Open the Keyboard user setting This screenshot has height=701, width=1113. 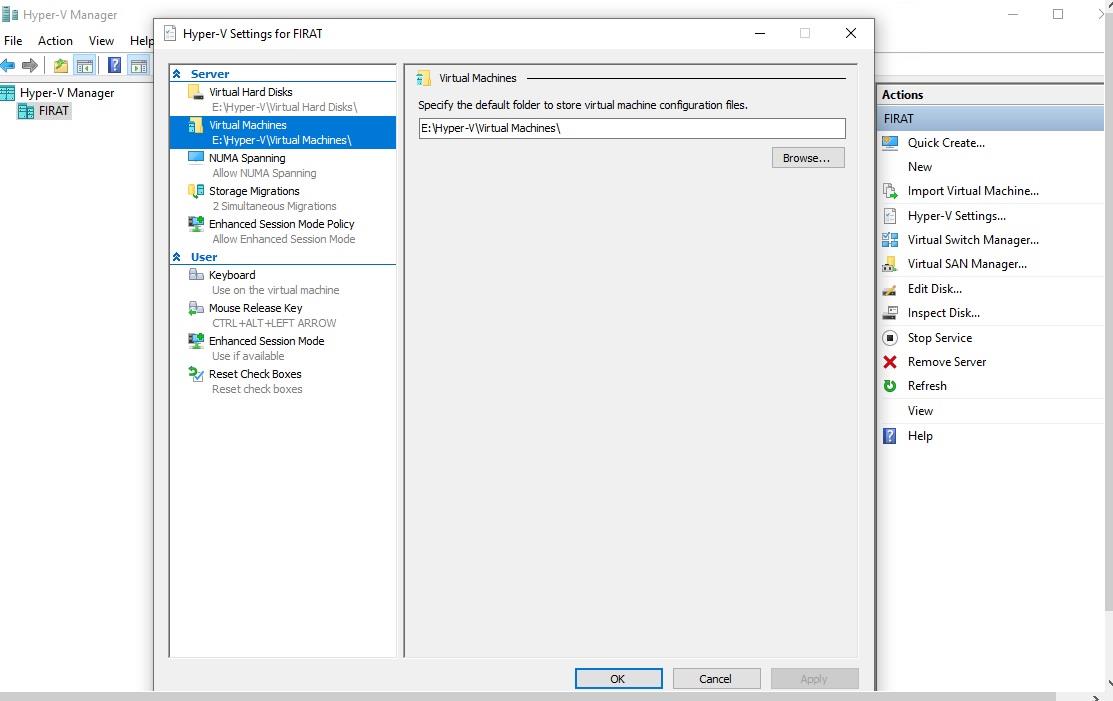point(283,282)
